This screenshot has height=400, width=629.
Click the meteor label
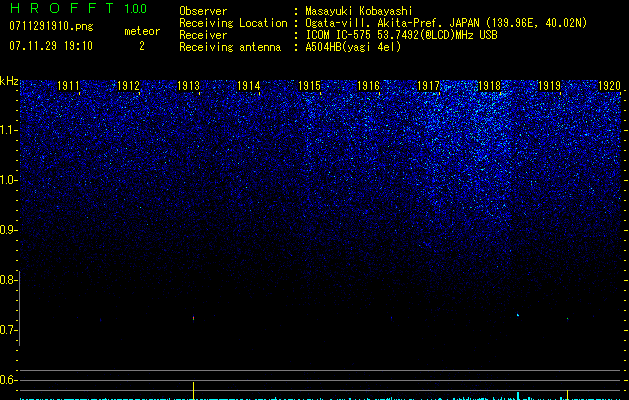point(142,31)
